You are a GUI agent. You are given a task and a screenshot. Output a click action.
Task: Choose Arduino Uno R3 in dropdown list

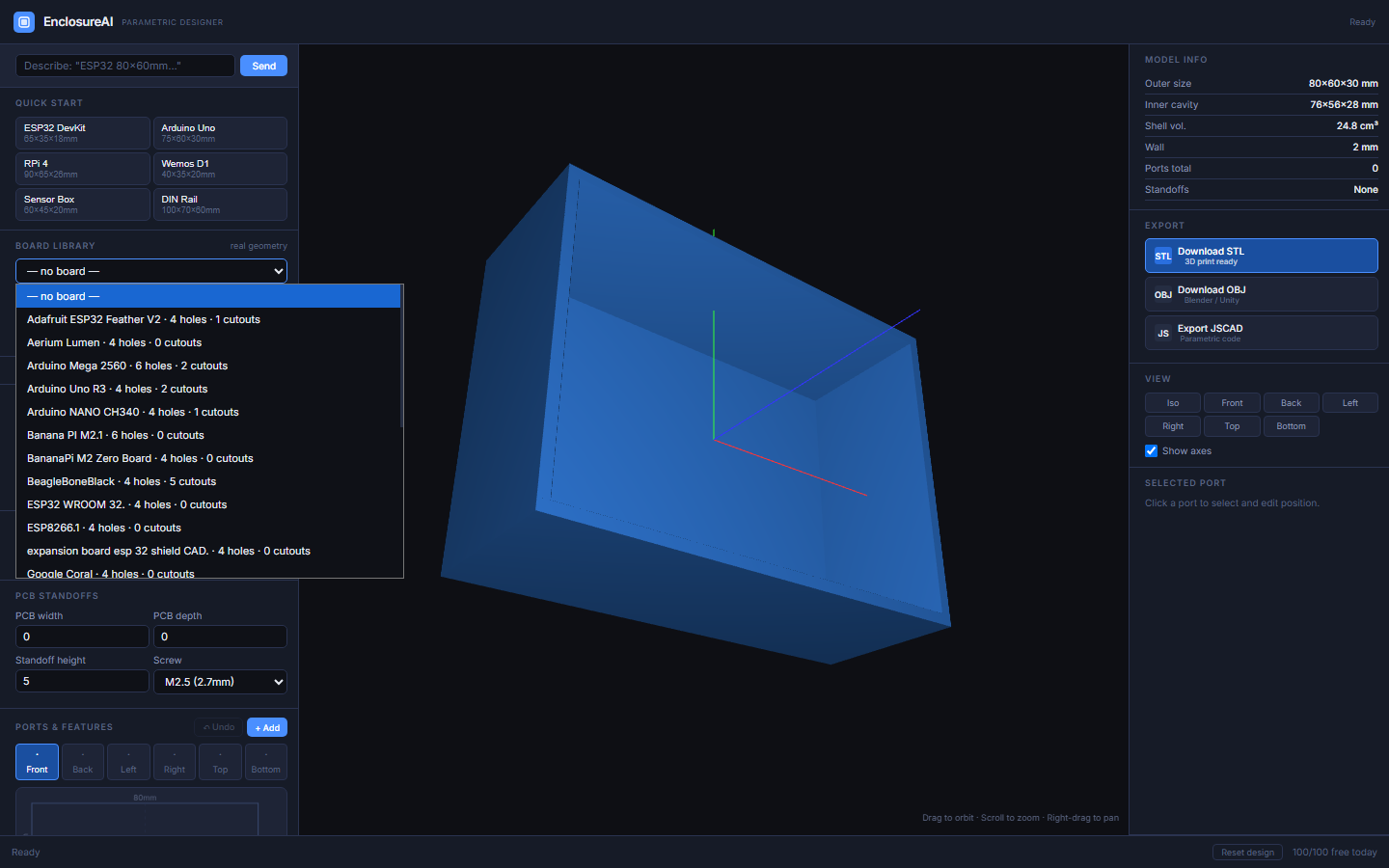click(208, 389)
